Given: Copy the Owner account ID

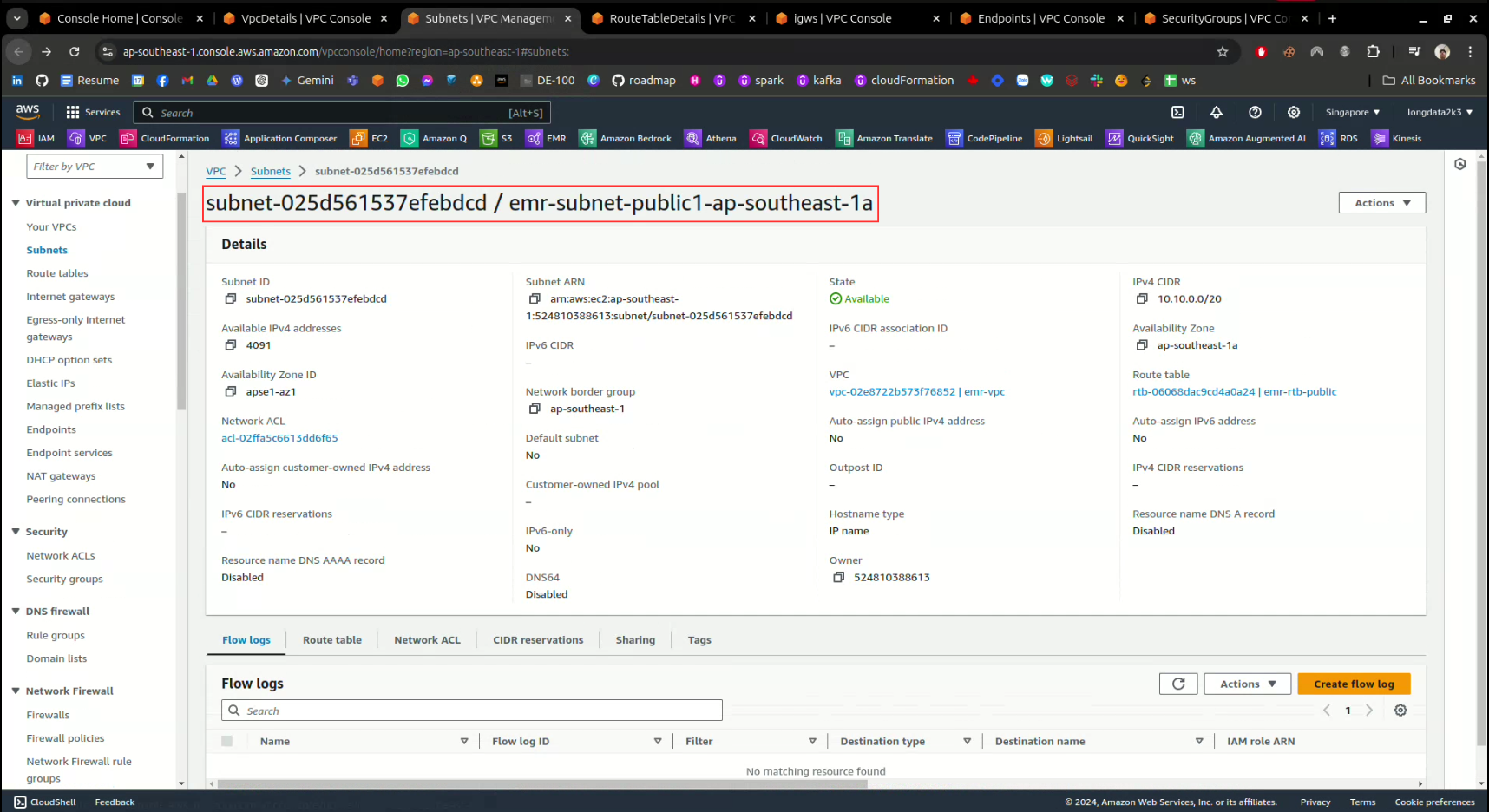Looking at the screenshot, I should pos(838,578).
